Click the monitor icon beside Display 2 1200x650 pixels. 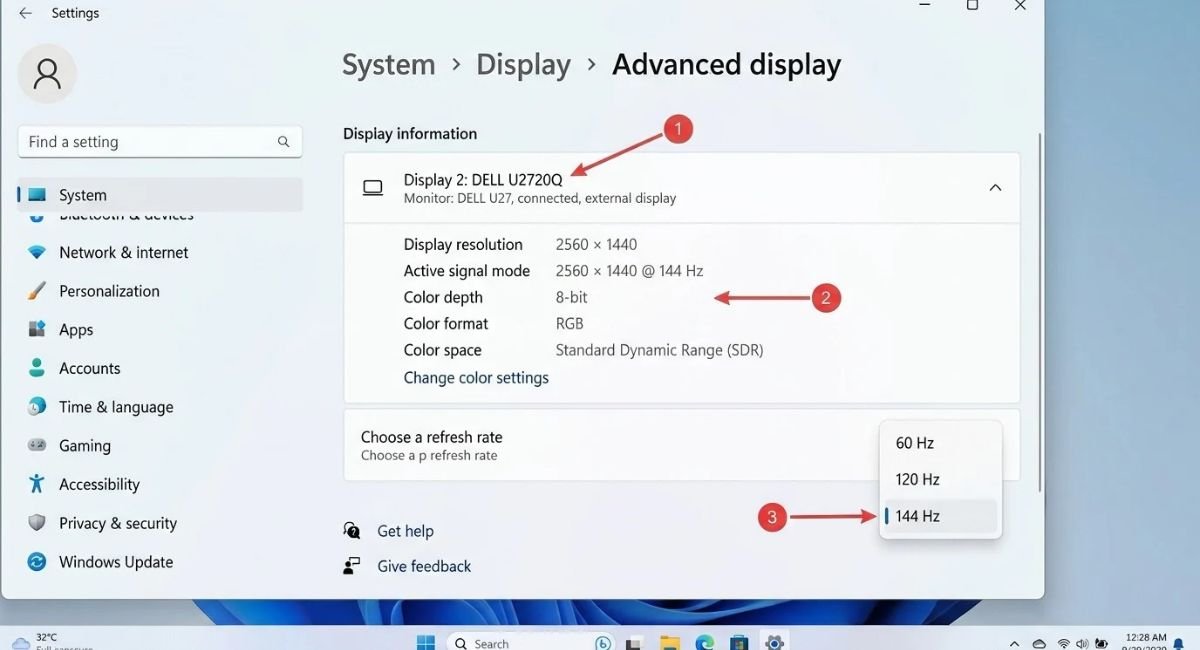[373, 188]
